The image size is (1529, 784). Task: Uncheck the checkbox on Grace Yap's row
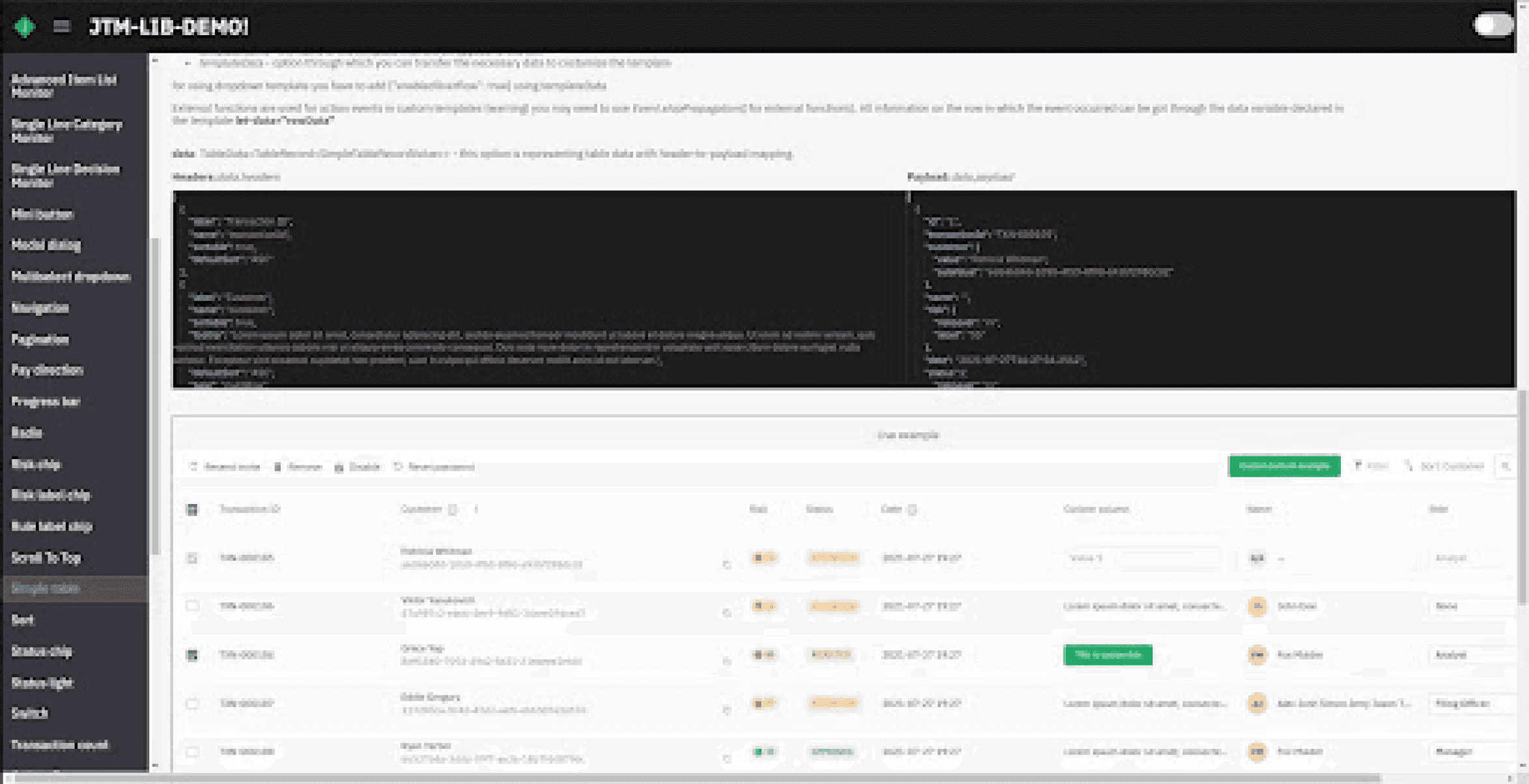click(192, 656)
